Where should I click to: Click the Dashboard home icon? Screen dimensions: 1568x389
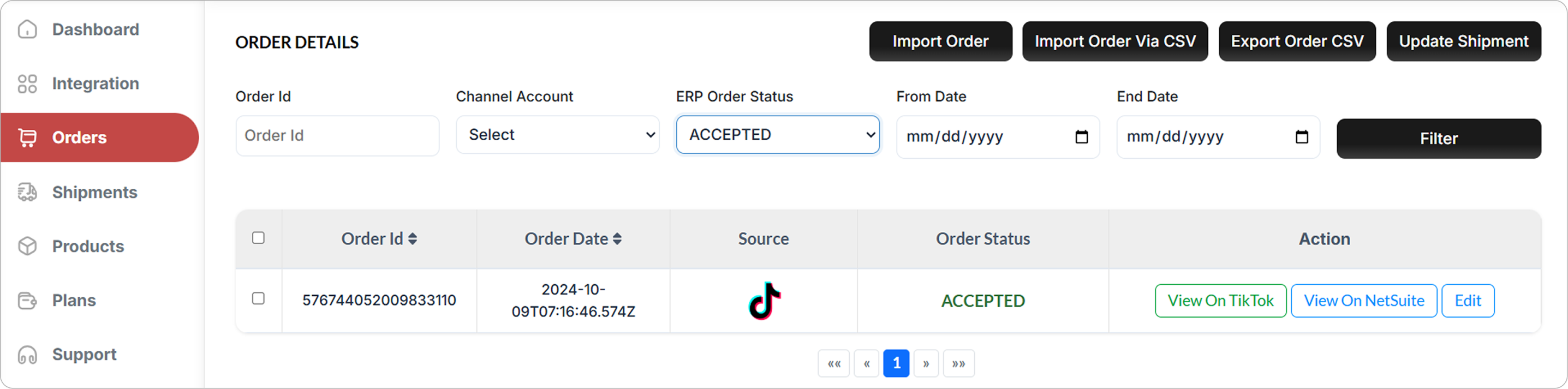[27, 29]
